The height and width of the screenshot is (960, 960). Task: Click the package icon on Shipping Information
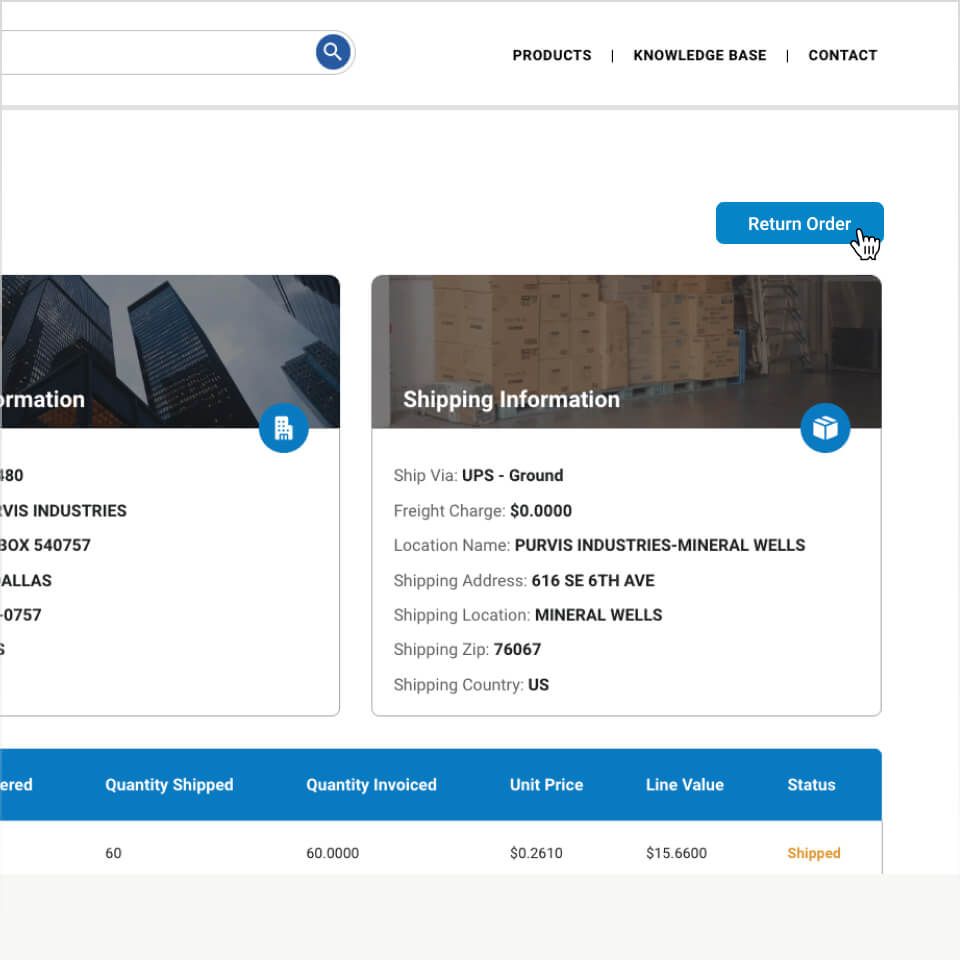click(825, 427)
